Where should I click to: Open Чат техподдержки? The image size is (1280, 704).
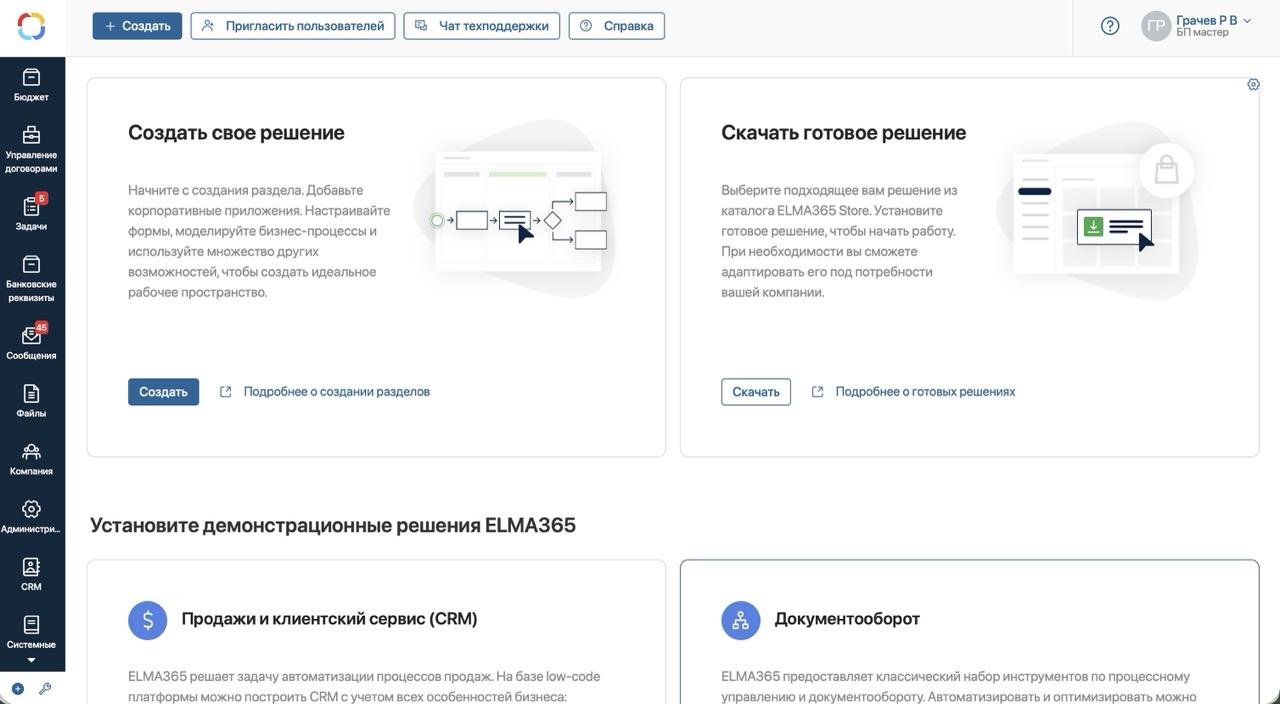coord(482,26)
